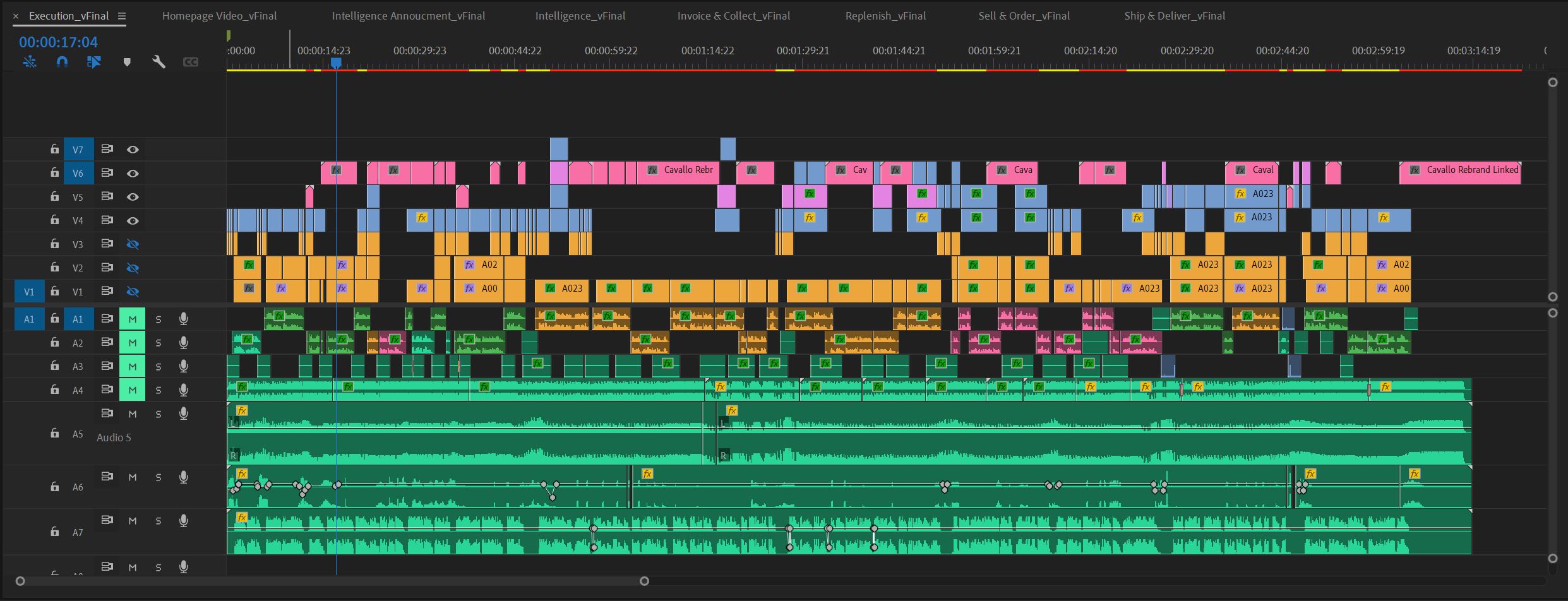The image size is (1568, 601).
Task: Go to Sell & Order_vFinal tab
Action: (x=1024, y=16)
